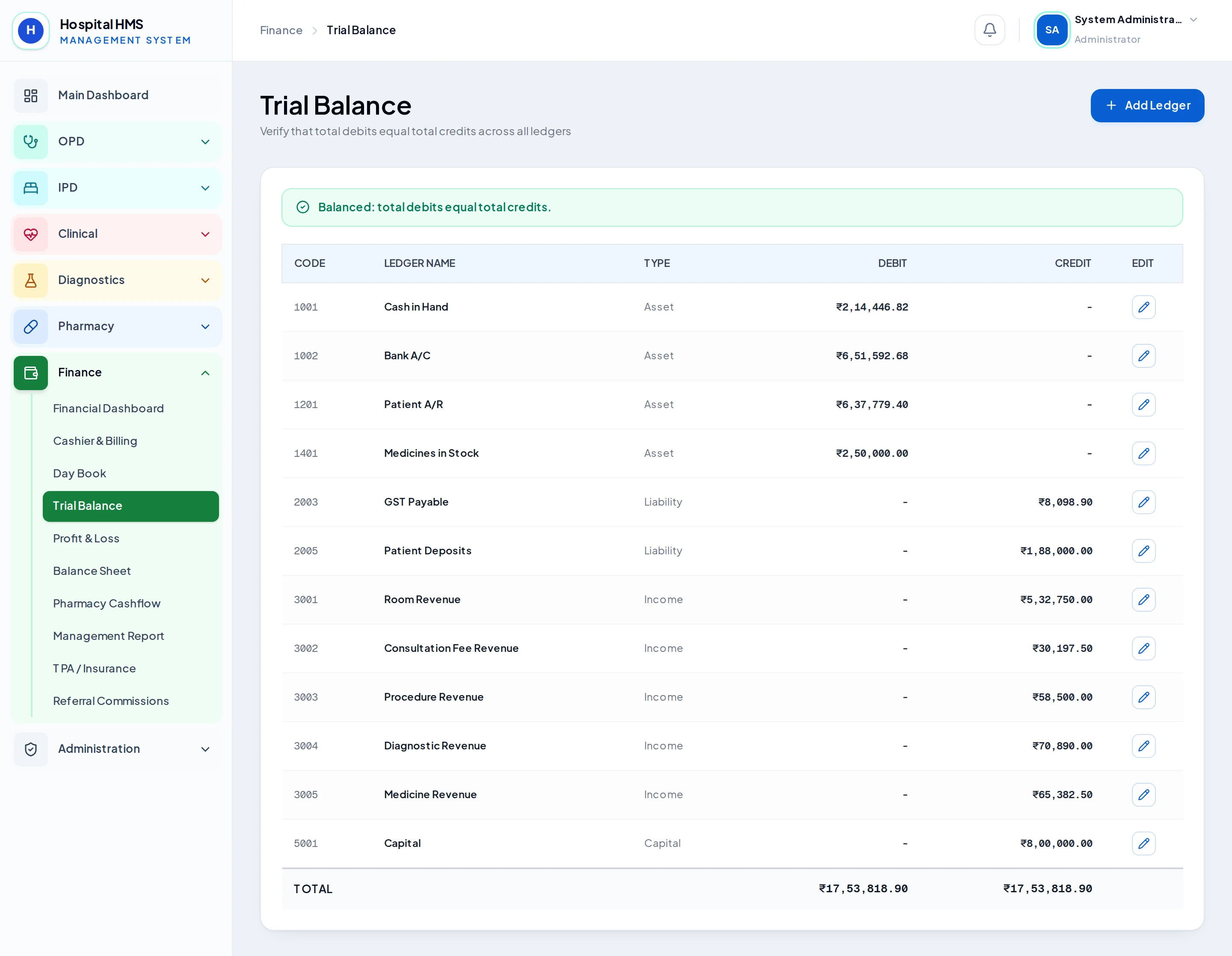Click the DEBIT column header
Viewport: 1232px width, 956px height.
pos(892,263)
